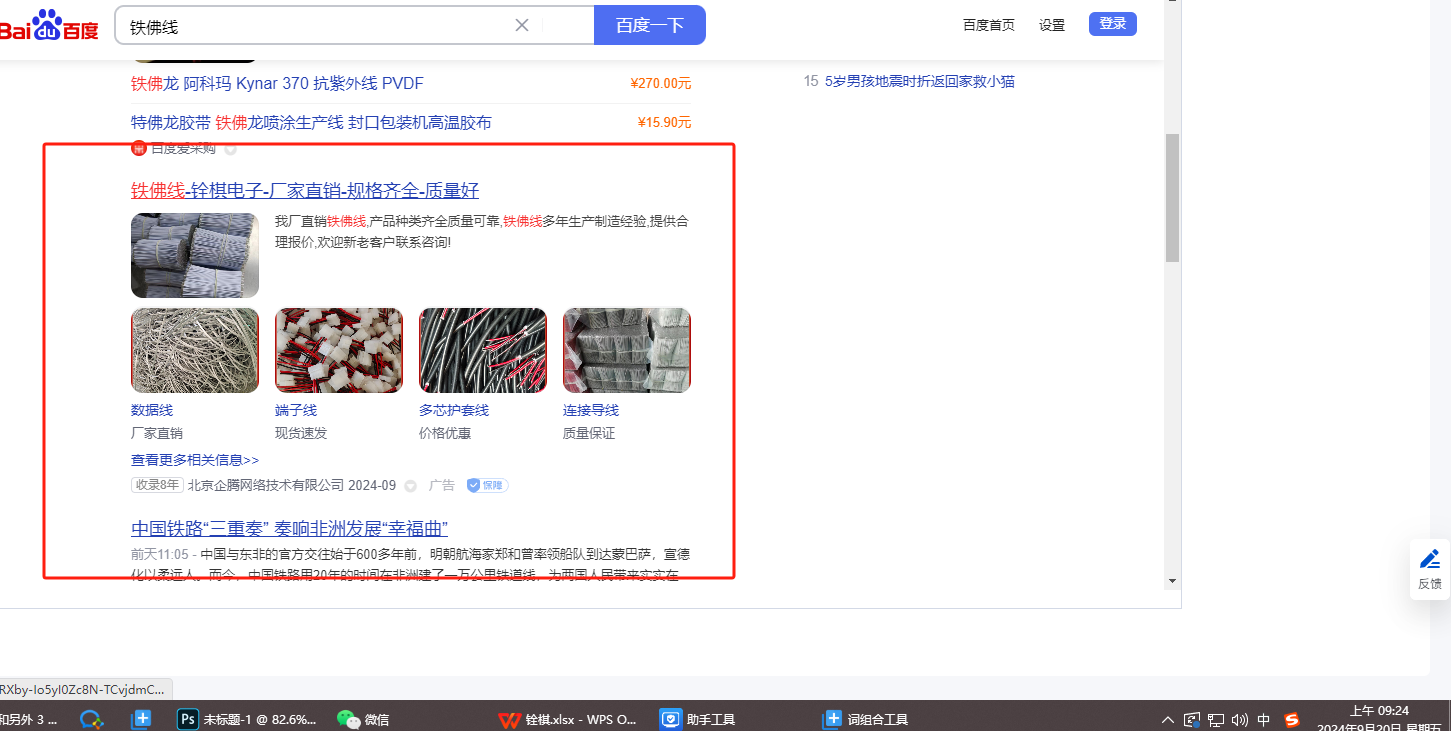Screen dimensions: 1451x731
Task: Click the 现货速发 caption
Action: point(301,433)
